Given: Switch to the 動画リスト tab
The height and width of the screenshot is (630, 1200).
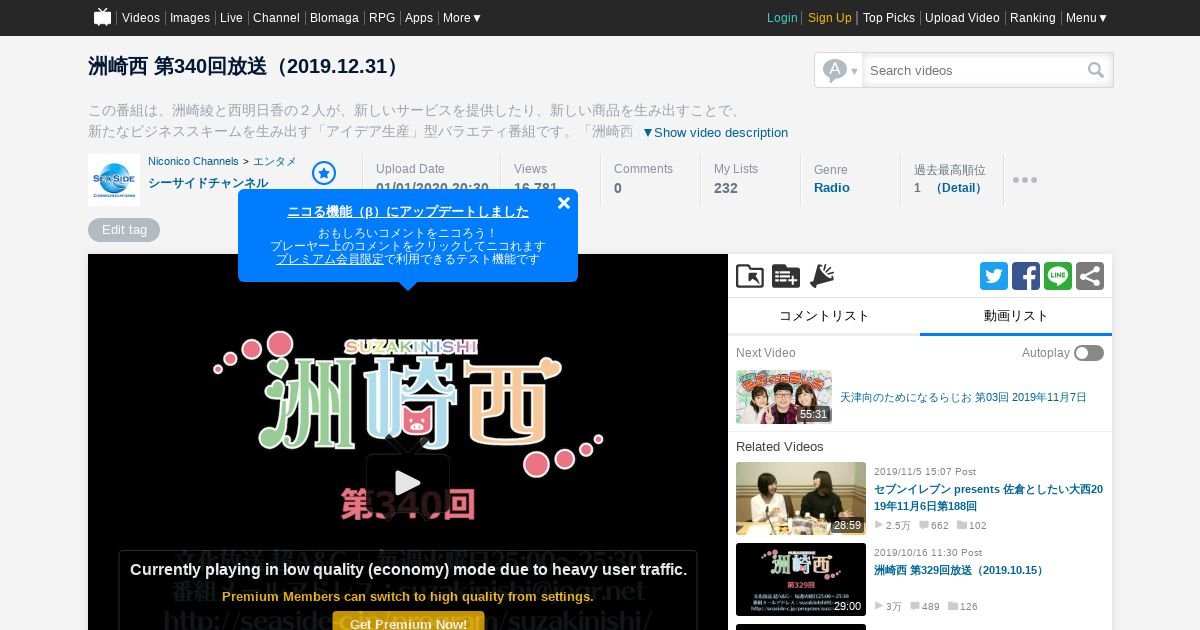Looking at the screenshot, I should point(1016,316).
